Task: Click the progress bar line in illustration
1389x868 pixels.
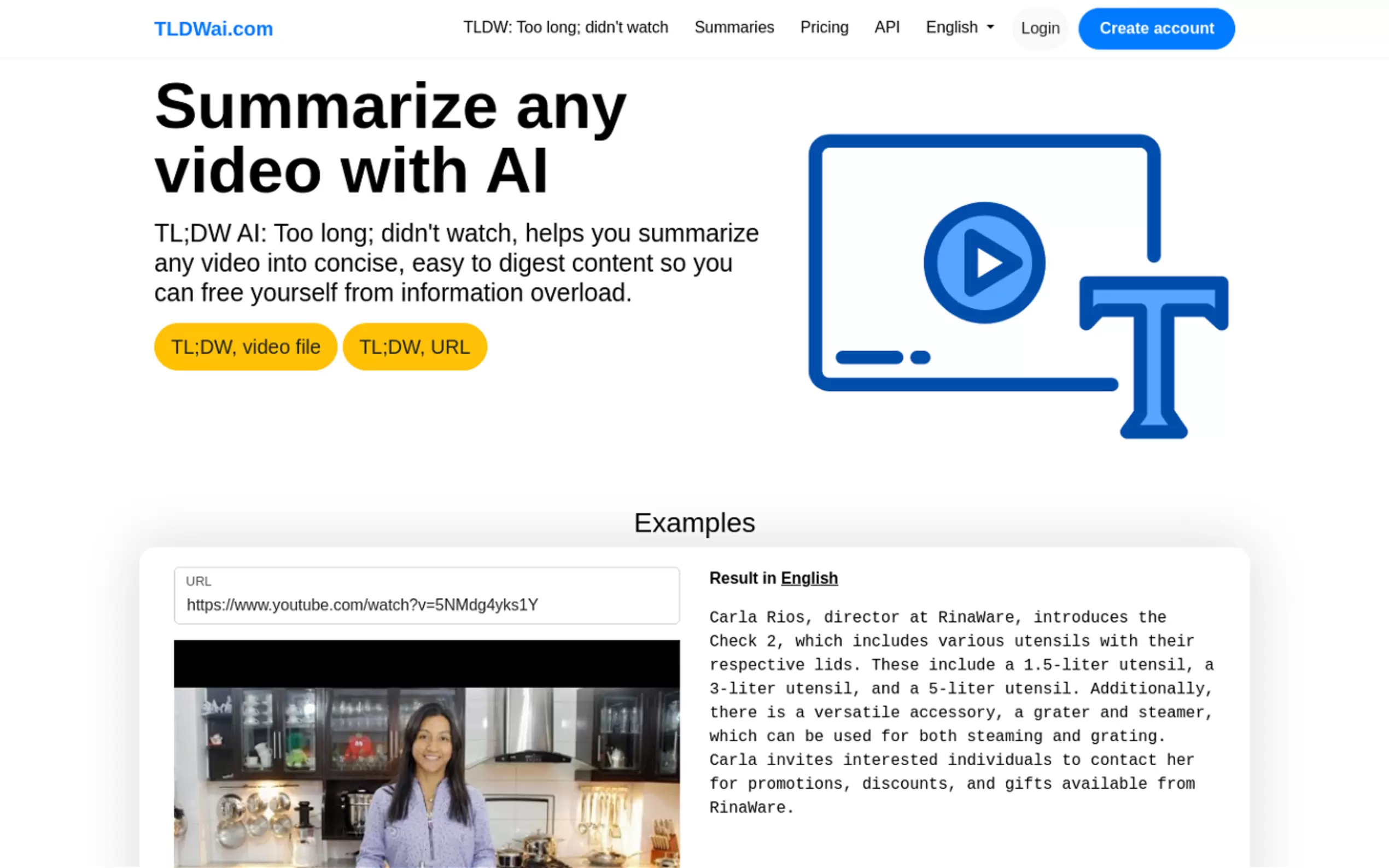Action: click(x=869, y=357)
